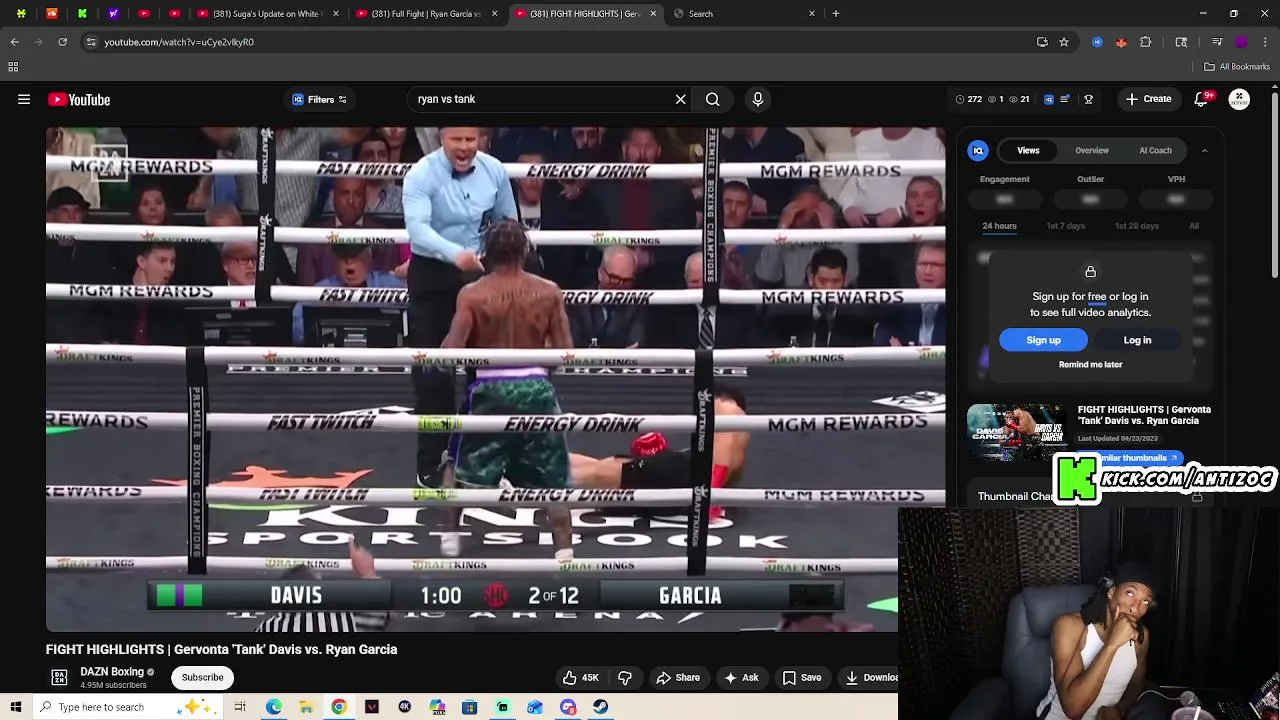Screen dimensions: 1280x720
Task: Select the 1st 7 days time range
Action: click(1065, 226)
